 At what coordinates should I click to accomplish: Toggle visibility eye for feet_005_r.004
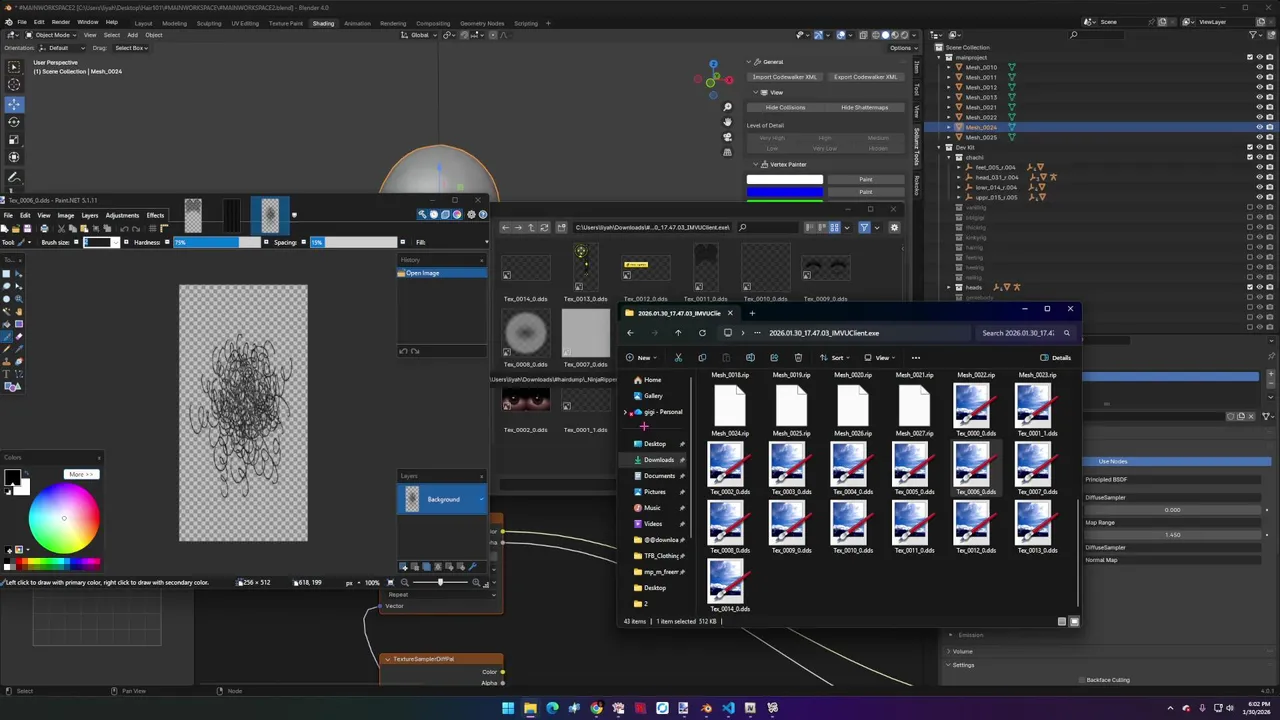tap(1260, 167)
